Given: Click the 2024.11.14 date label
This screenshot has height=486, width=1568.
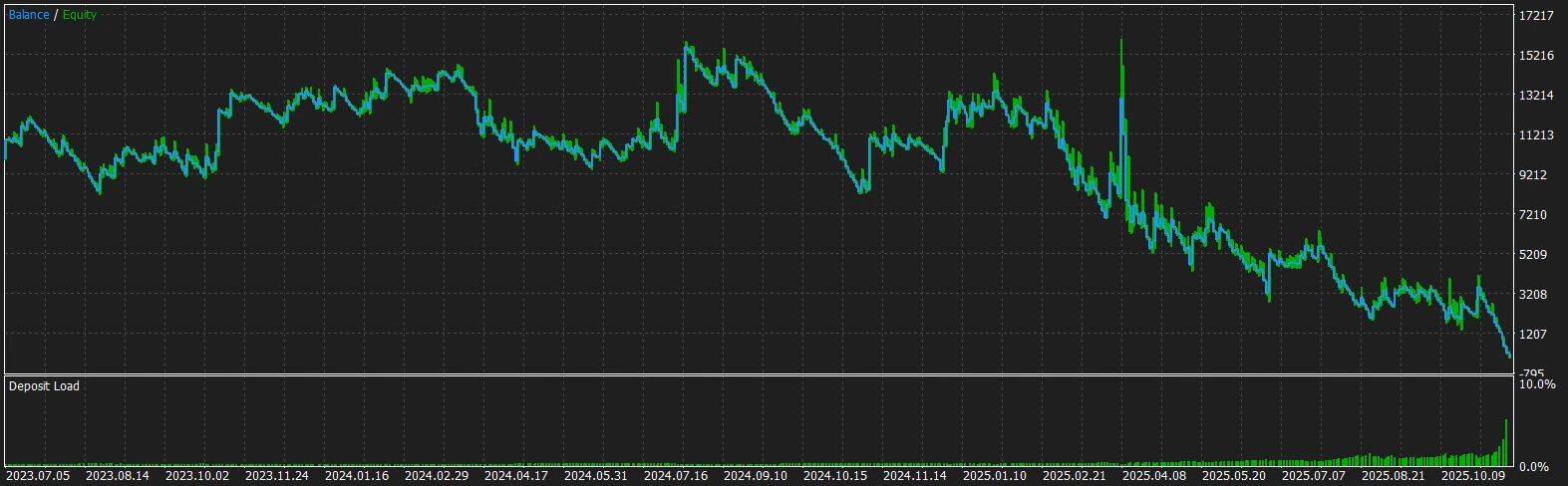Looking at the screenshot, I should click(x=915, y=476).
